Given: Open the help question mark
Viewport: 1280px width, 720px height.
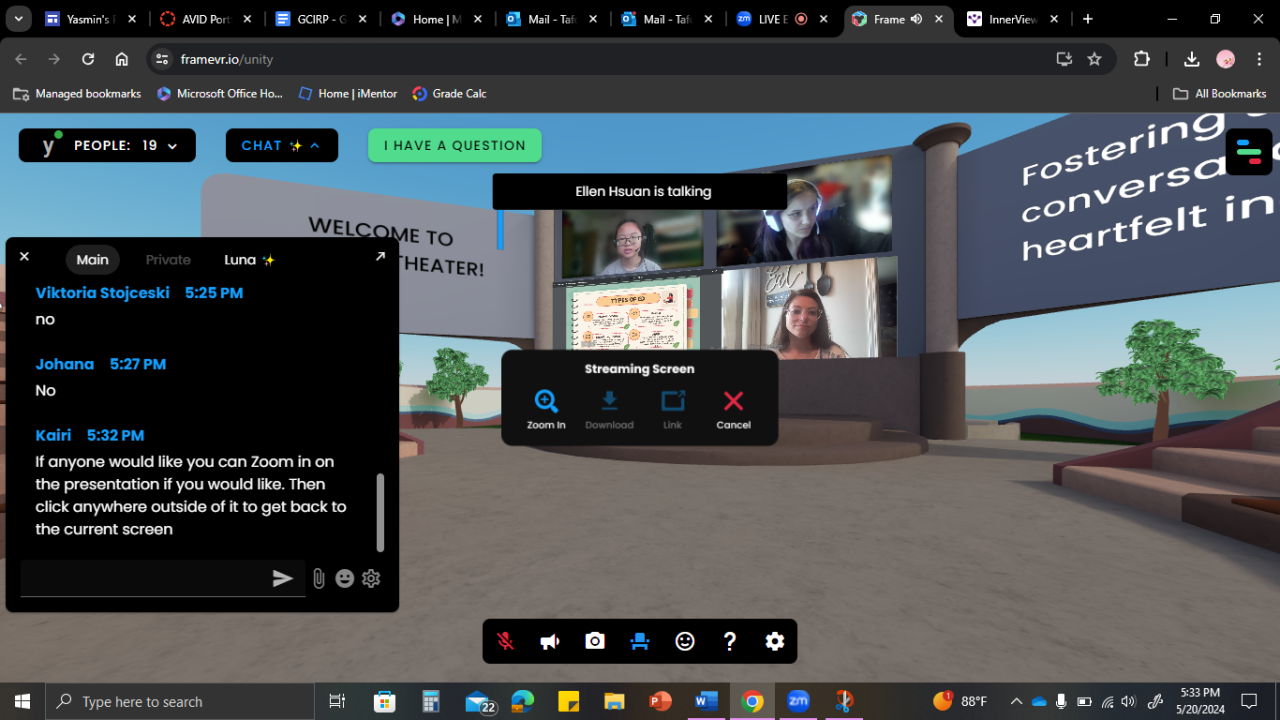Looking at the screenshot, I should (730, 642).
